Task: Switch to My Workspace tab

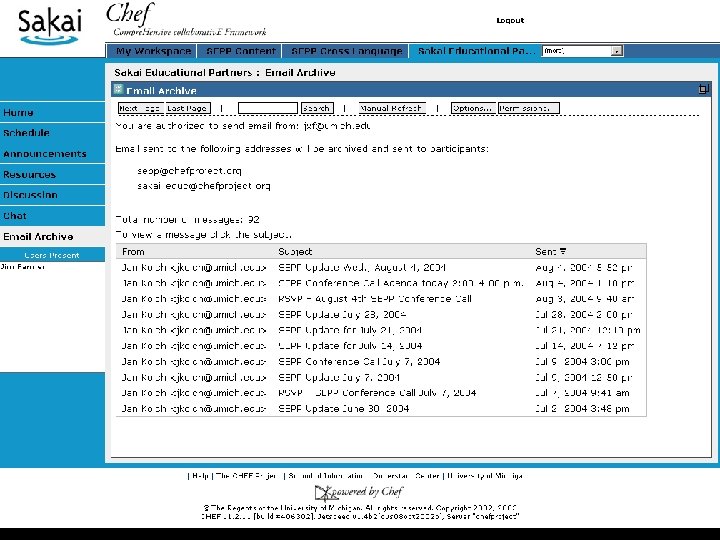Action: (x=153, y=51)
